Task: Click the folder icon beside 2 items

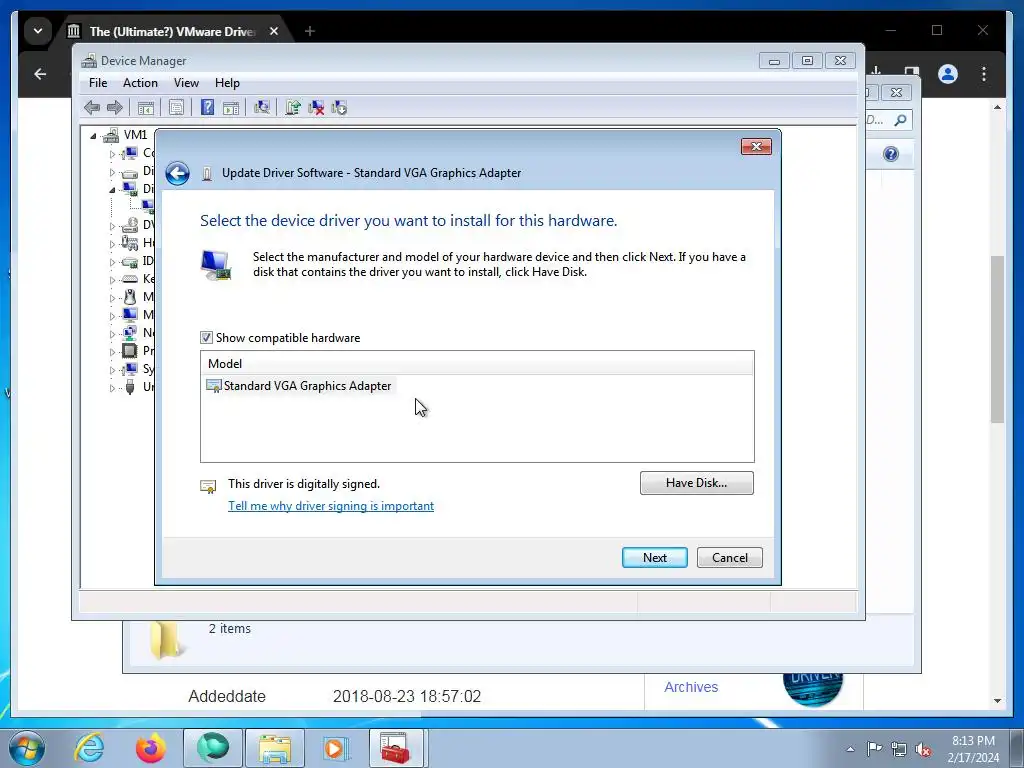Action: 165,639
